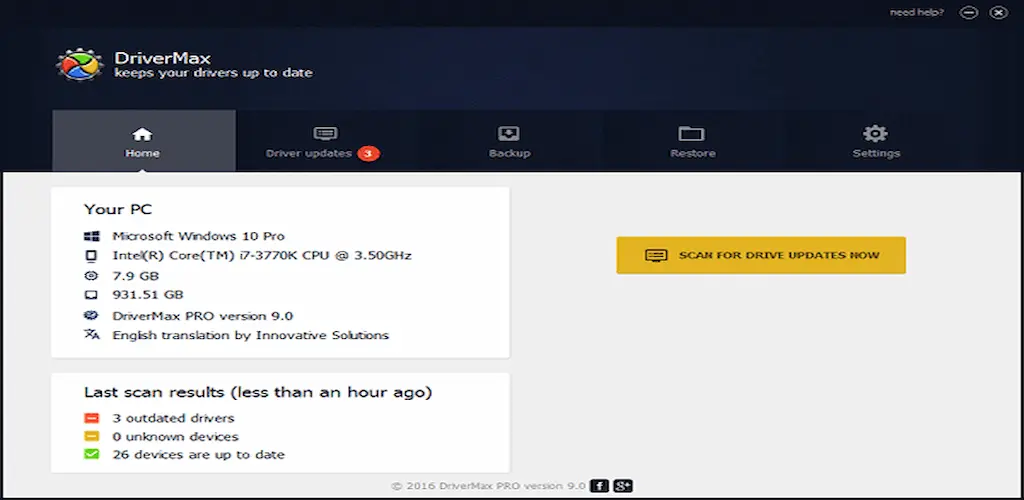
Task: Select the yellow unknown devices indicator
Action: click(92, 436)
